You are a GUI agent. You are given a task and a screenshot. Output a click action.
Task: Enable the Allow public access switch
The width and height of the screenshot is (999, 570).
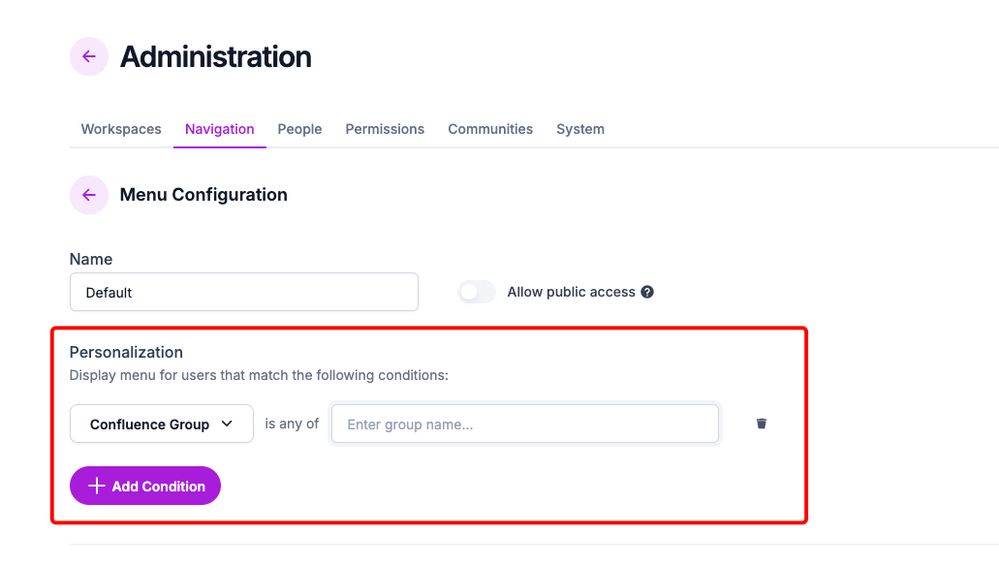476,292
